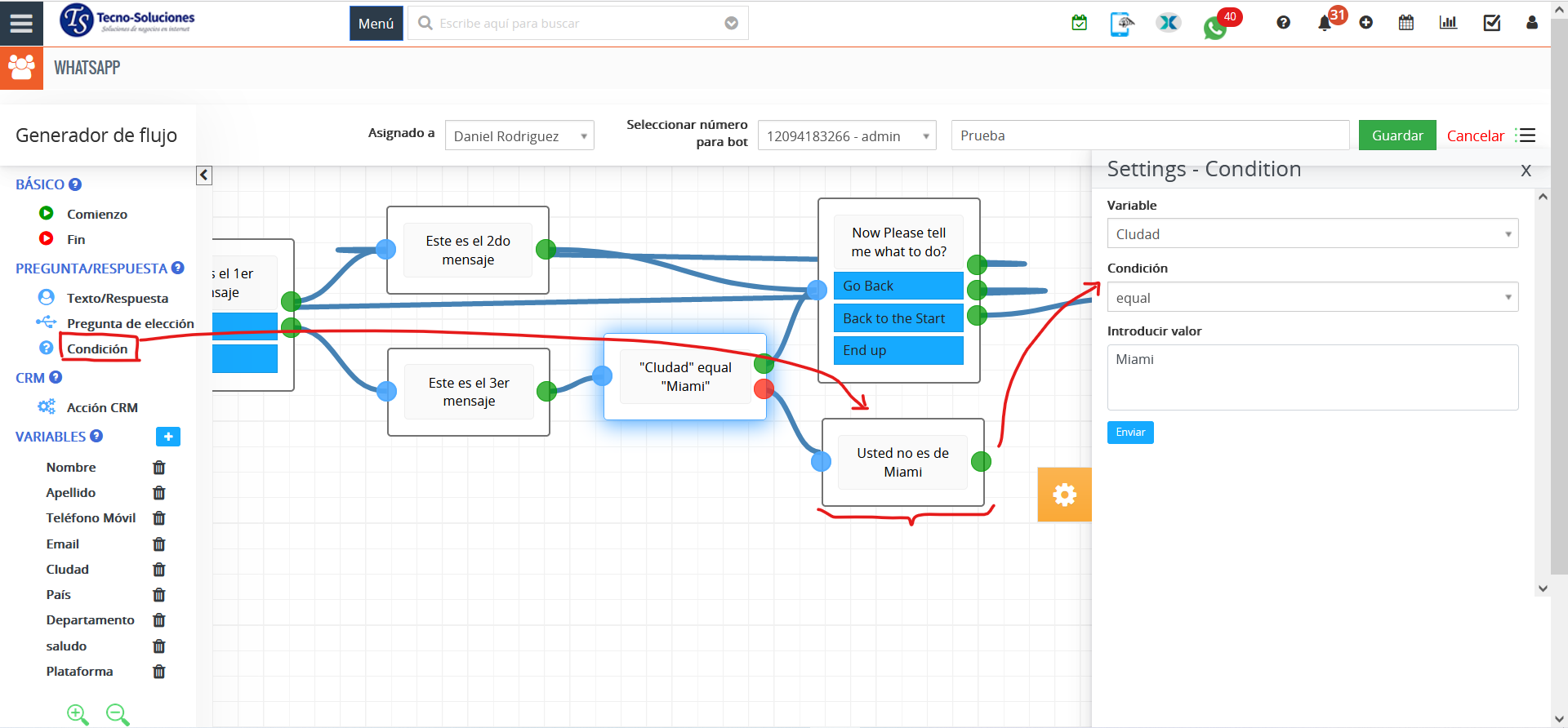Collapse the left sidebar panel arrow
The width and height of the screenshot is (1568, 728).
point(204,175)
